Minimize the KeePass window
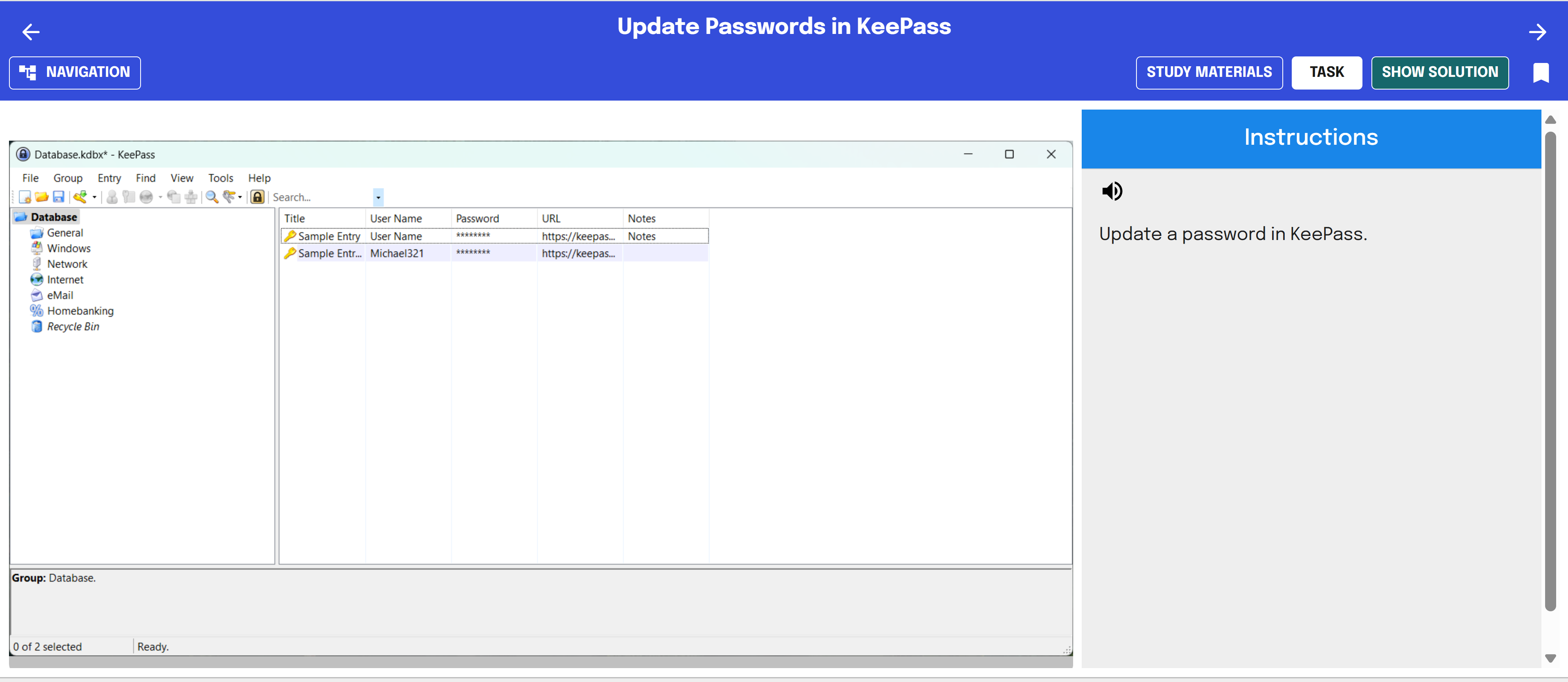Viewport: 1568px width, 682px height. tap(968, 154)
